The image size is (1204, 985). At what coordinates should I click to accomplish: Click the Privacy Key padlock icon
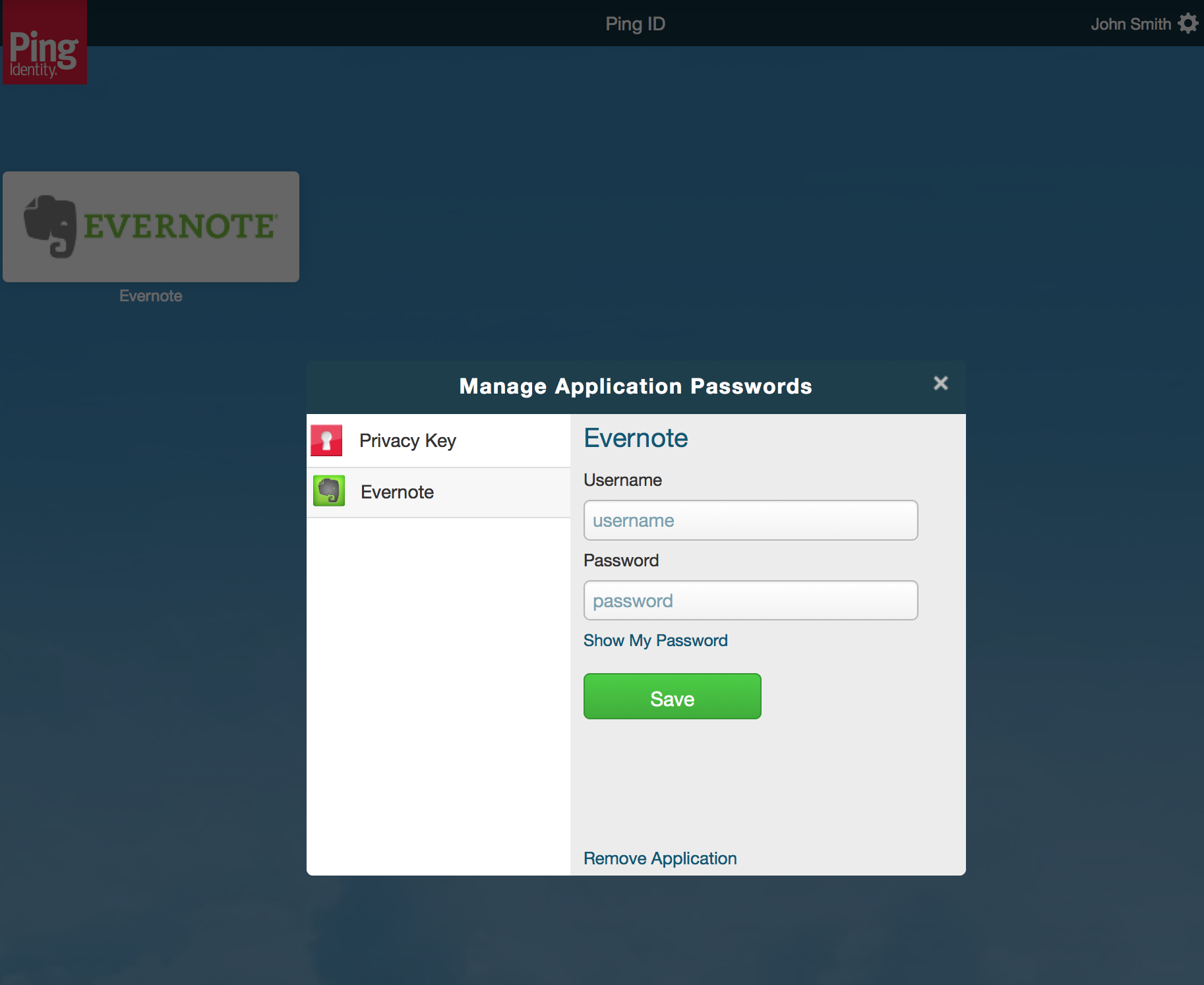(x=326, y=440)
